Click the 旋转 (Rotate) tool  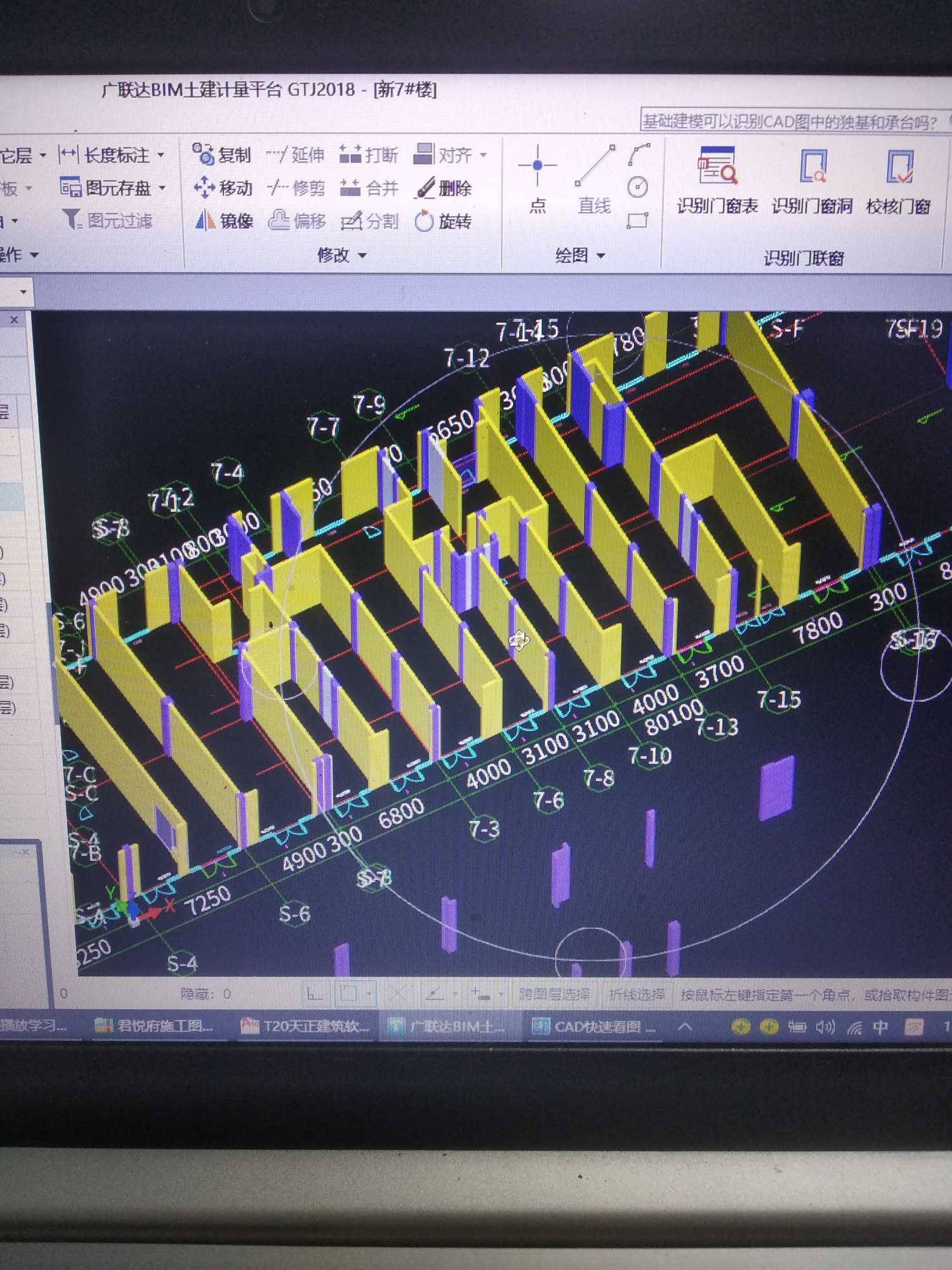pyautogui.click(x=443, y=221)
